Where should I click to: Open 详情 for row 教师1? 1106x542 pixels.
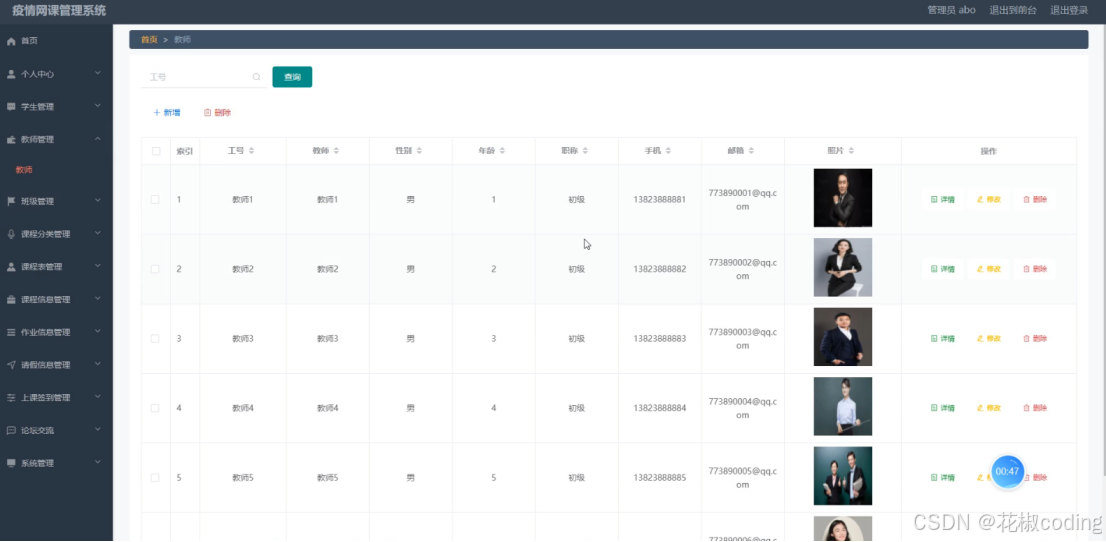(942, 200)
